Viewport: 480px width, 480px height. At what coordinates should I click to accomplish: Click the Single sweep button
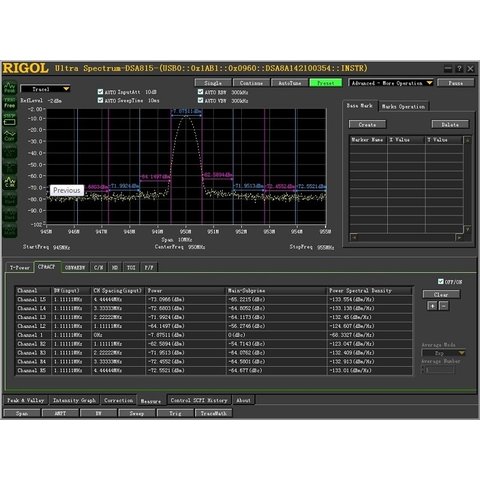[213, 83]
